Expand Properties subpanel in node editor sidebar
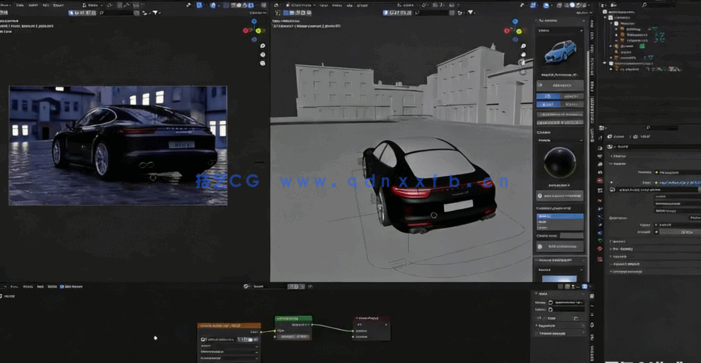Viewport: 701px width, 363px height. point(560,326)
